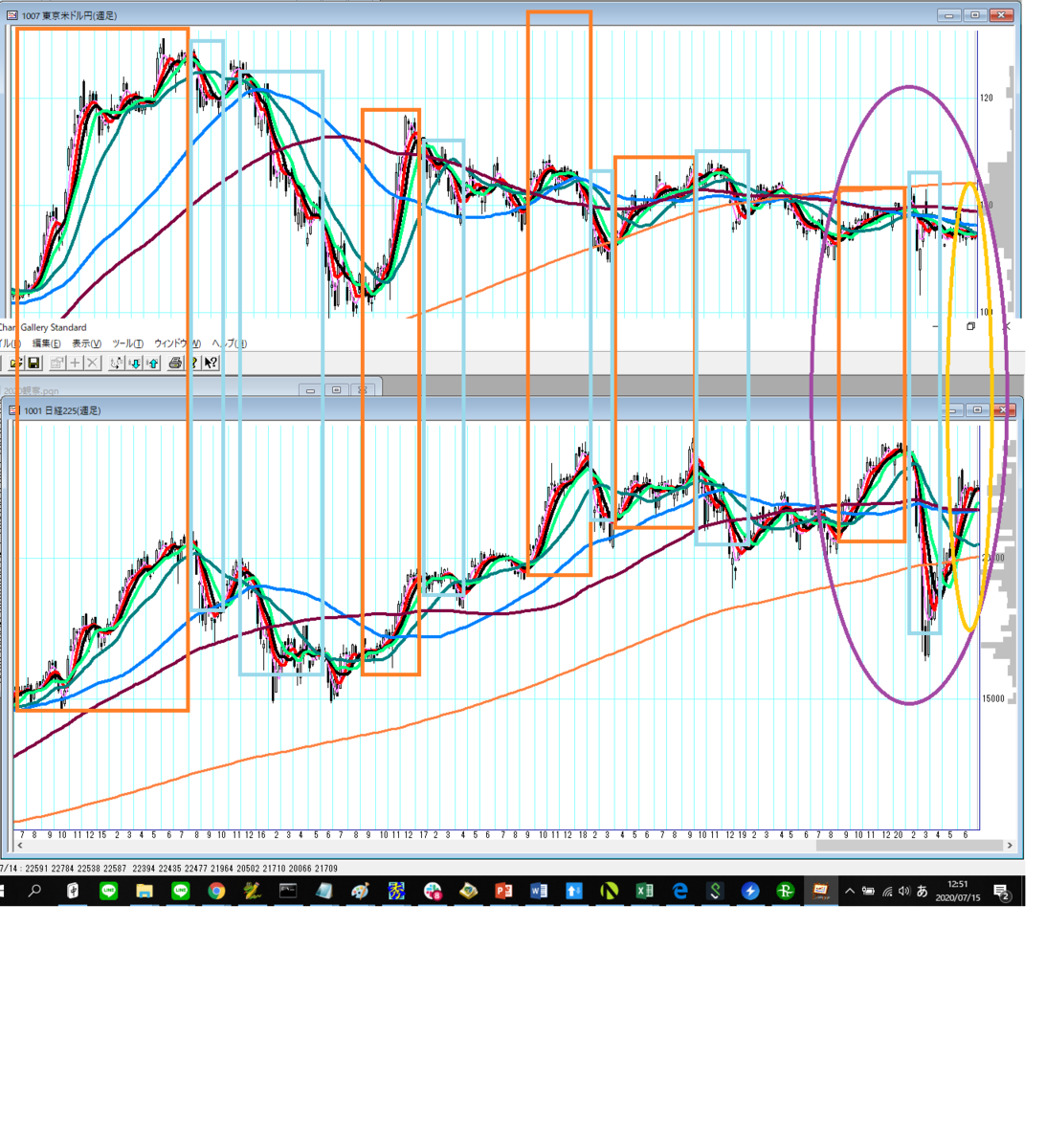This screenshot has width=1046, height=1148.
Task: Open Microsoft Edge from the taskbar
Action: (680, 892)
